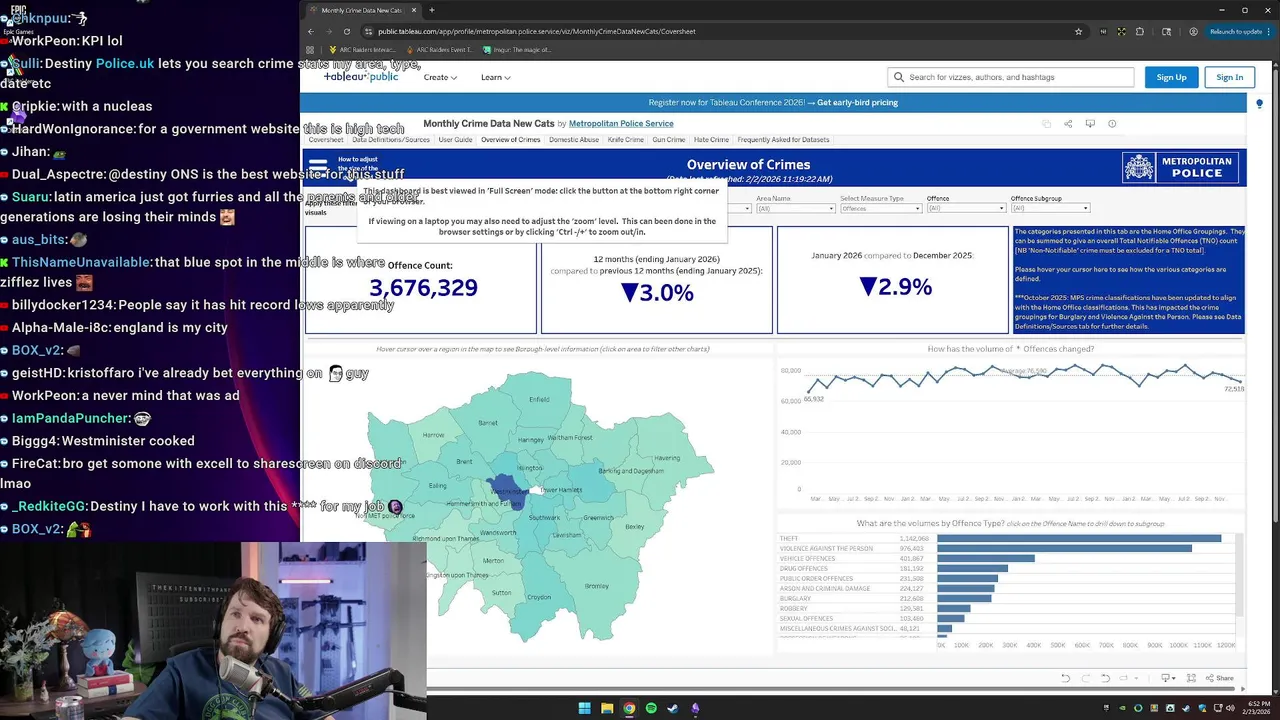Open Steam from the taskbar
This screenshot has height=720, width=1280.
click(673, 708)
